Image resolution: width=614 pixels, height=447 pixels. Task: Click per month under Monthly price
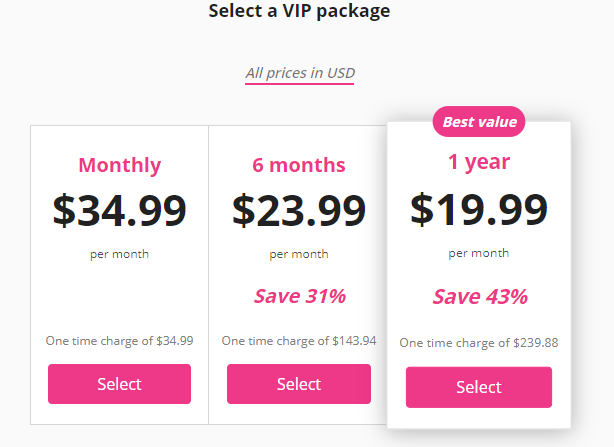(x=119, y=254)
